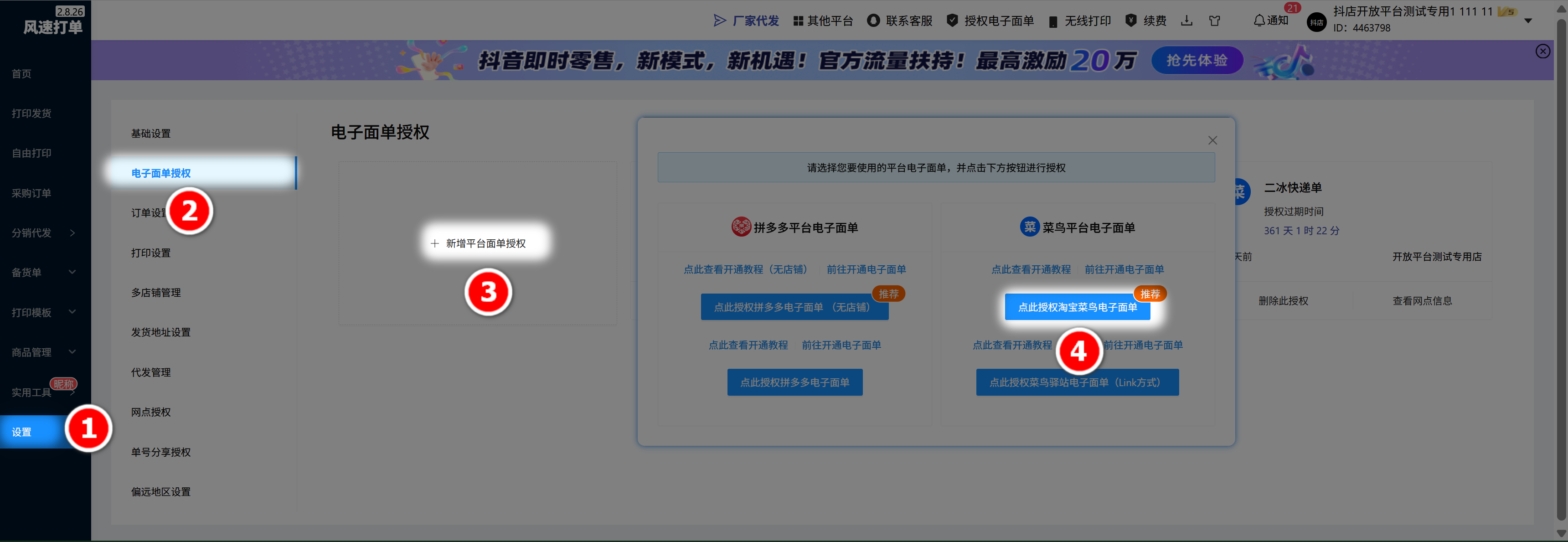Viewport: 1568px width, 542px height.
Task: Open 厂家代发 paper plane icon
Action: pyautogui.click(x=719, y=21)
